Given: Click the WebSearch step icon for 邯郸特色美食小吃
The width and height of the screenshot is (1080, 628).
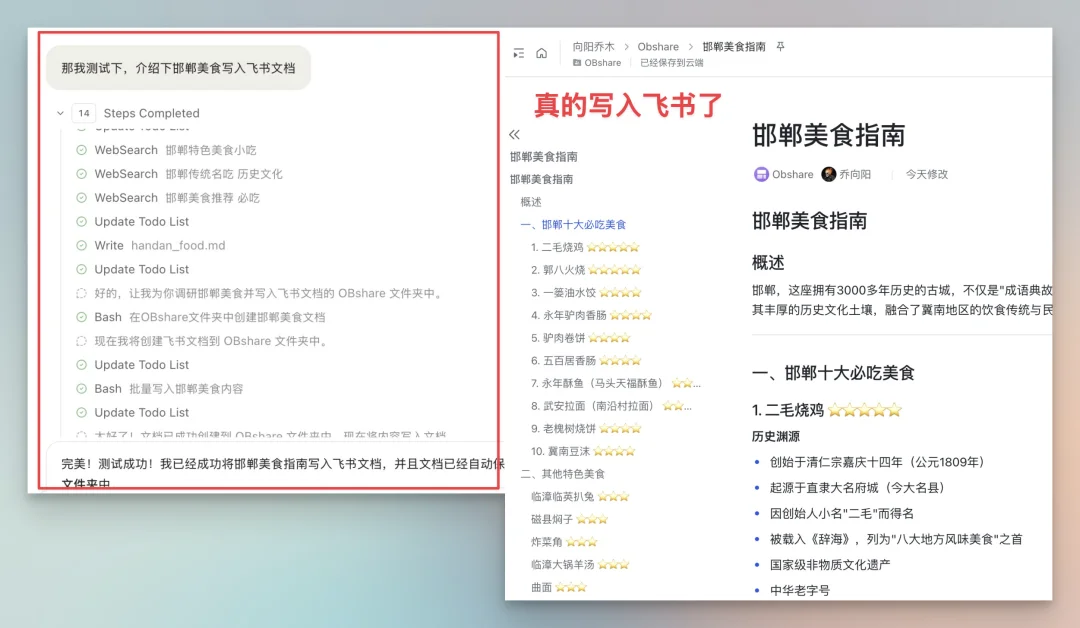Looking at the screenshot, I should tap(81, 150).
